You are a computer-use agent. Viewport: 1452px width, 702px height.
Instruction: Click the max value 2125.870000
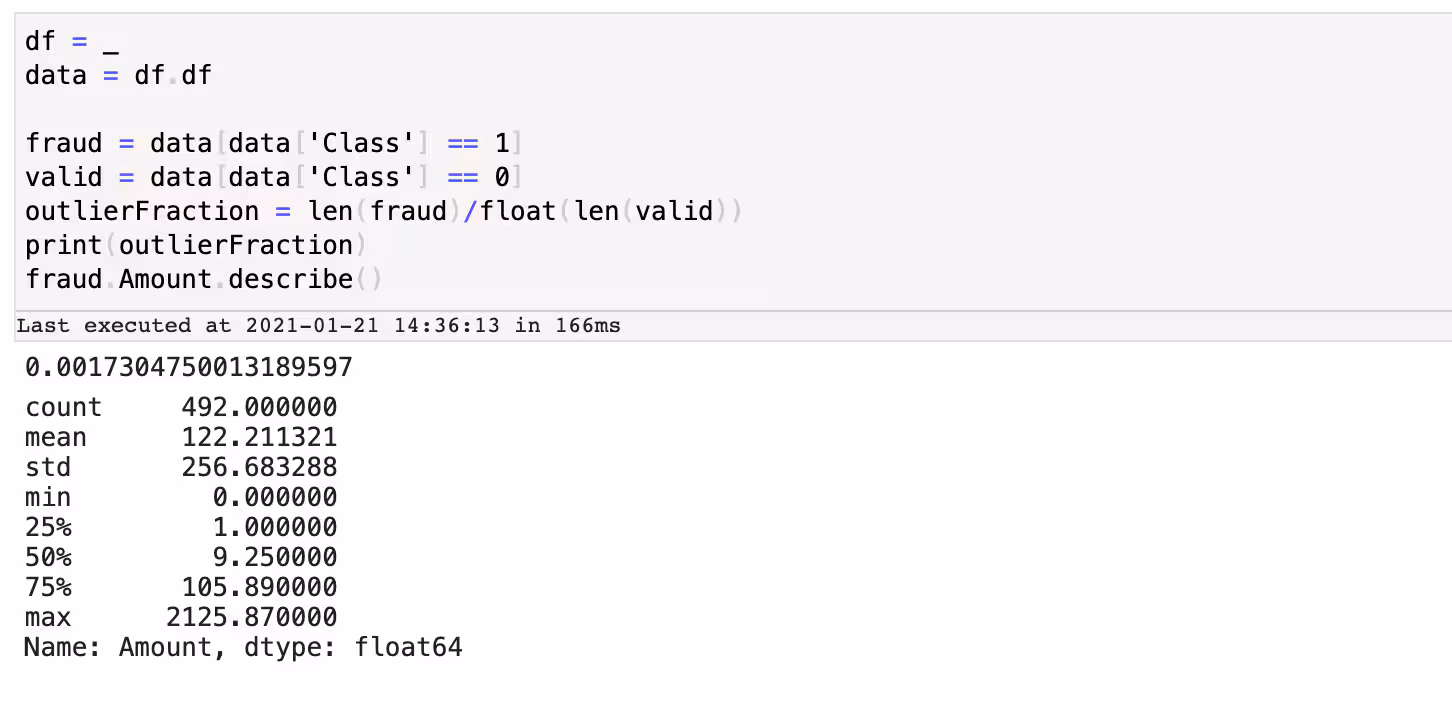coord(251,617)
